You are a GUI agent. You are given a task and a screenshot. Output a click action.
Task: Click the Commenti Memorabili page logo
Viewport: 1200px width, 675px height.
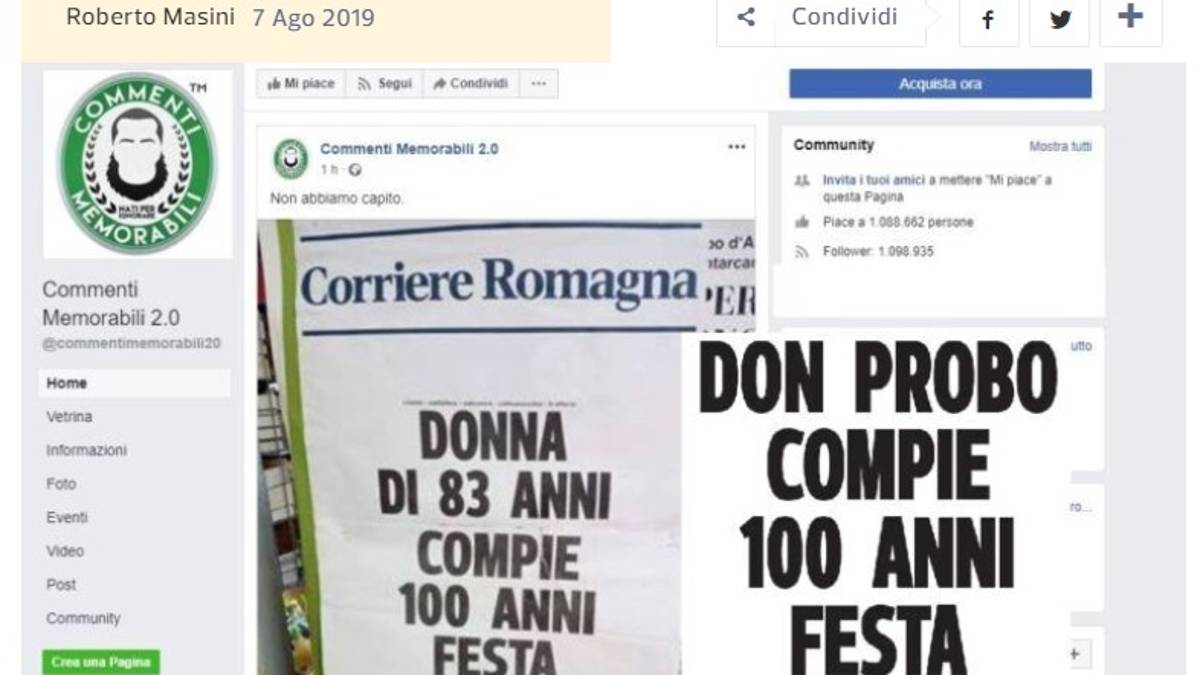point(137,164)
